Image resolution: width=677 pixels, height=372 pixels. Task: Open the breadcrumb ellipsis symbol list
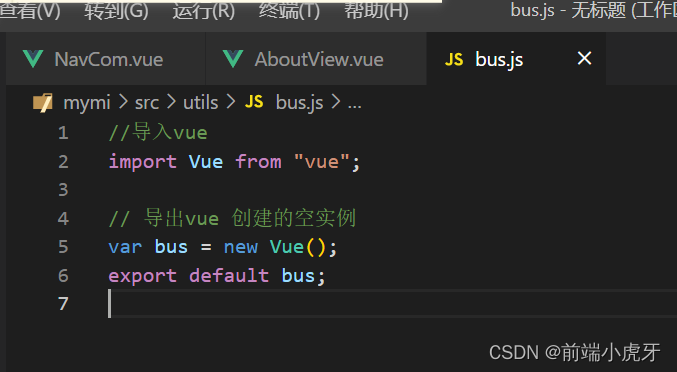(x=354, y=104)
